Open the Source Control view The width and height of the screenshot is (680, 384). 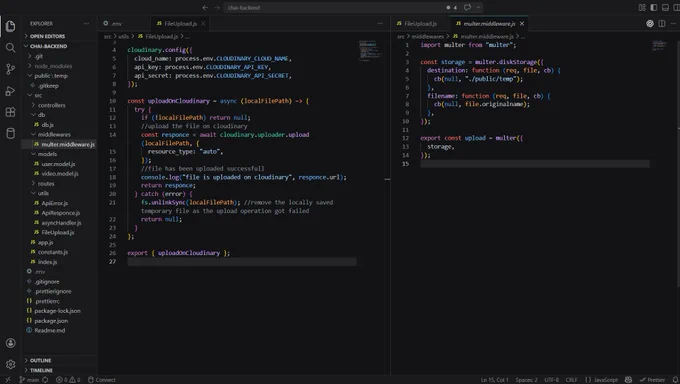pos(10,69)
